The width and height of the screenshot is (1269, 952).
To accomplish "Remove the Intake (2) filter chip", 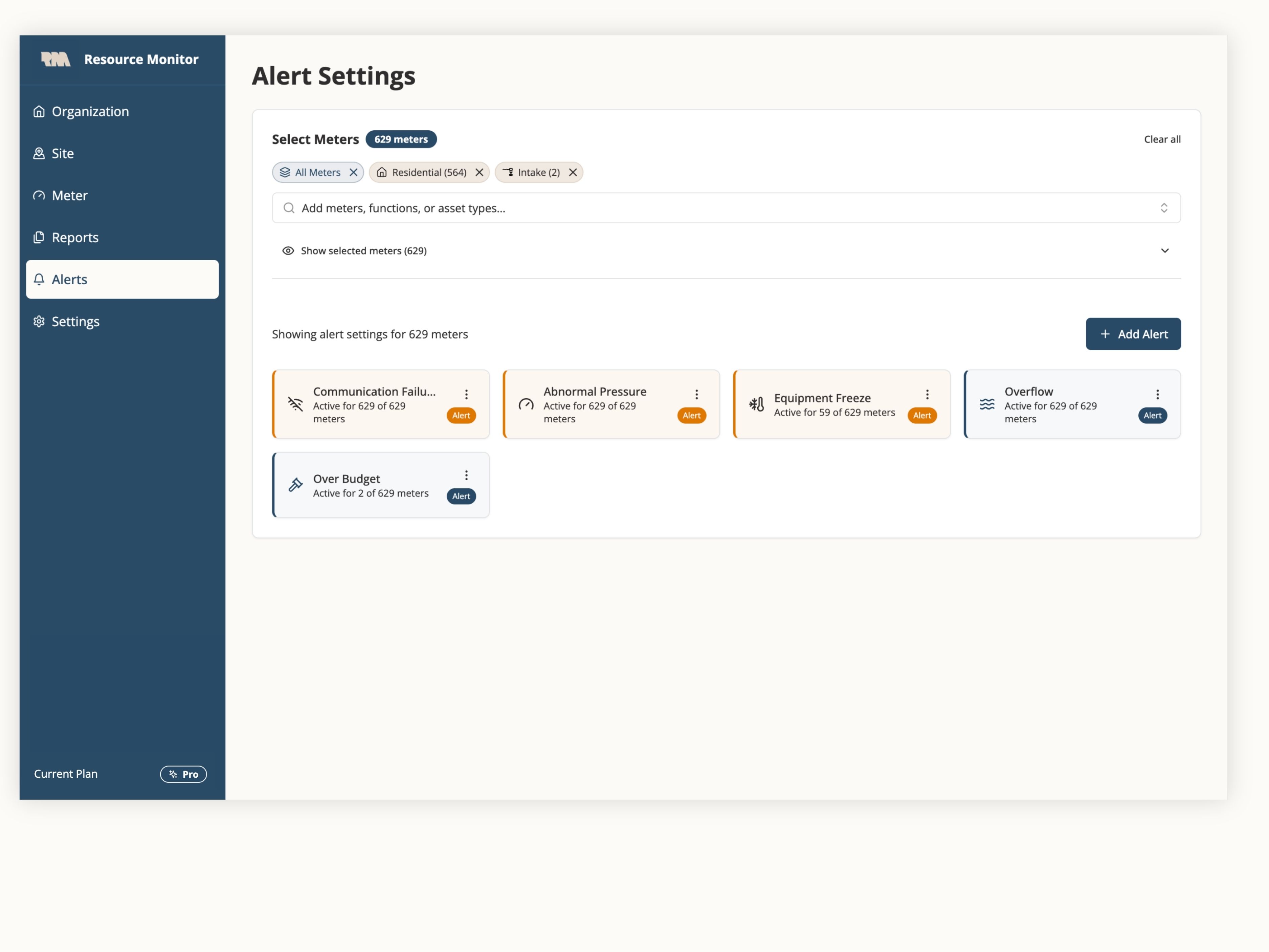I will (573, 172).
